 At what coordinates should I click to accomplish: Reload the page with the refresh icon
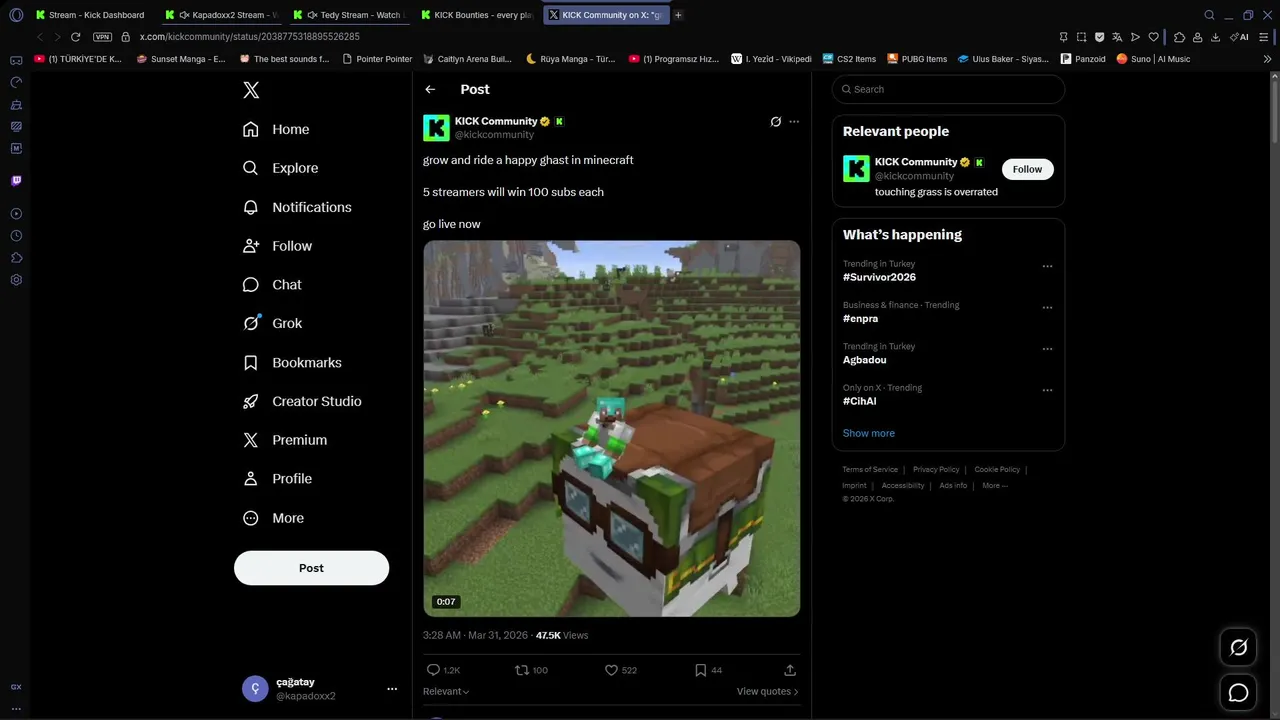tap(75, 37)
